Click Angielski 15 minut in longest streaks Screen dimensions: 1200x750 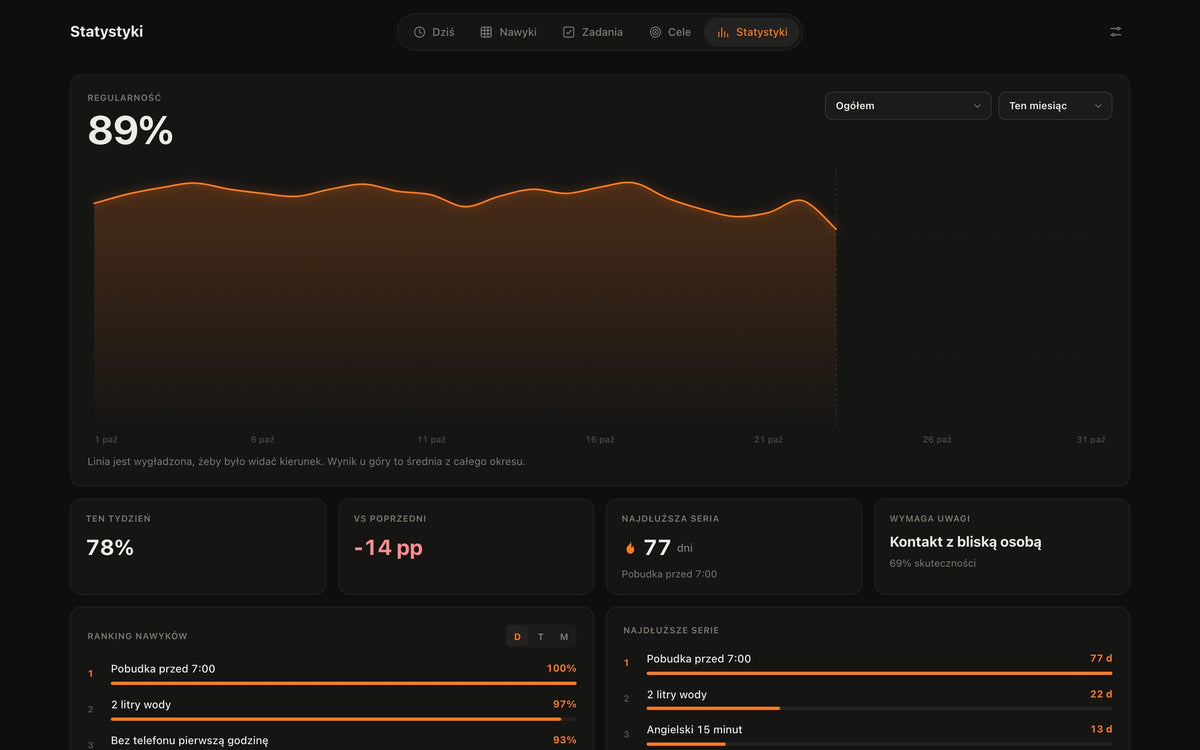695,730
